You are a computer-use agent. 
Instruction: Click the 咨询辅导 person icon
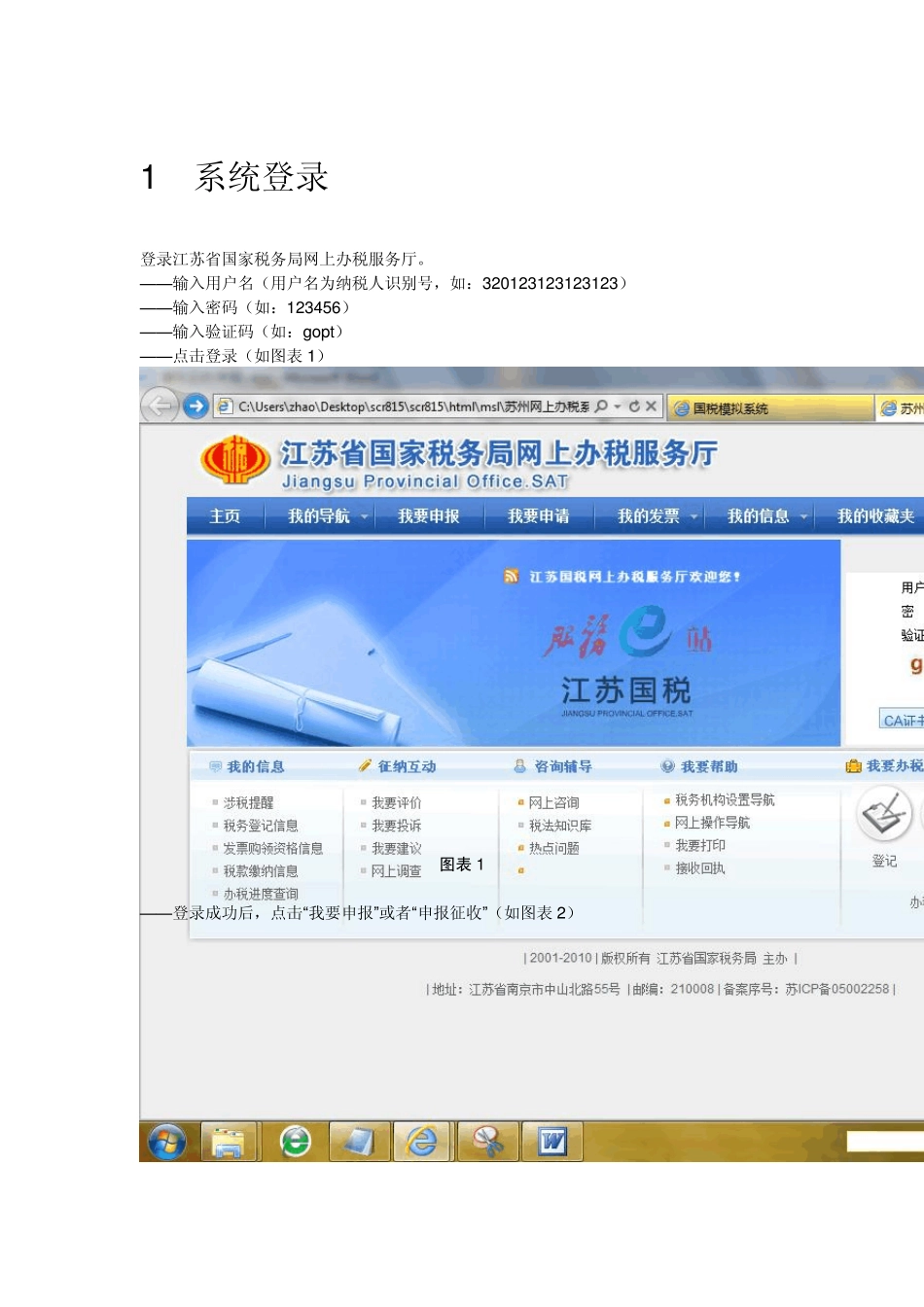(520, 766)
